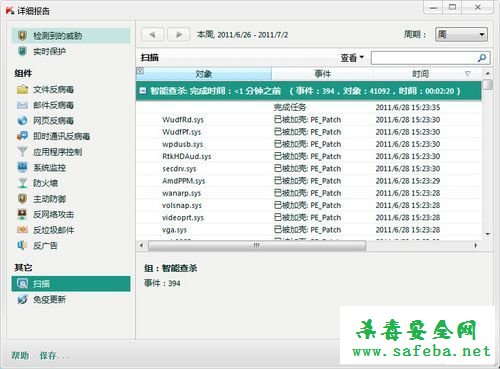The width and height of the screenshot is (500, 369).
Task: Select the AmdPPM.sys row
Action: coord(309,181)
